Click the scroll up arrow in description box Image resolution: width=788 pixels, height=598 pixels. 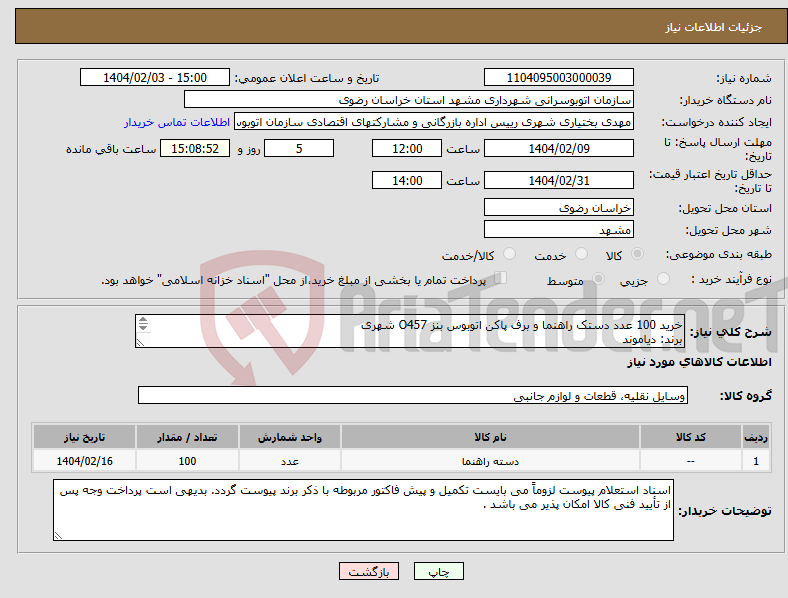143,320
